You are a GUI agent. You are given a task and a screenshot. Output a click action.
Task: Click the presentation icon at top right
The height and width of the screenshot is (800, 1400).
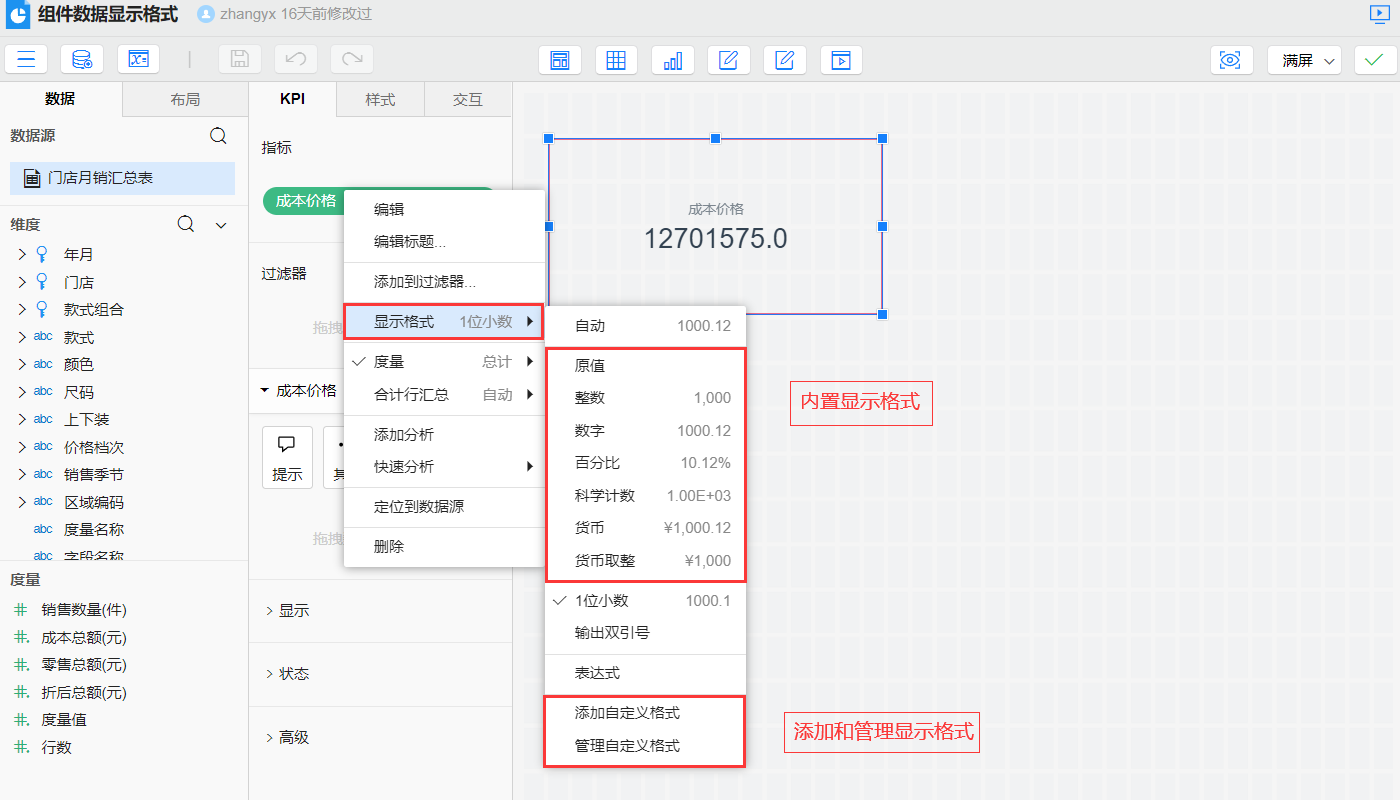[1380, 14]
